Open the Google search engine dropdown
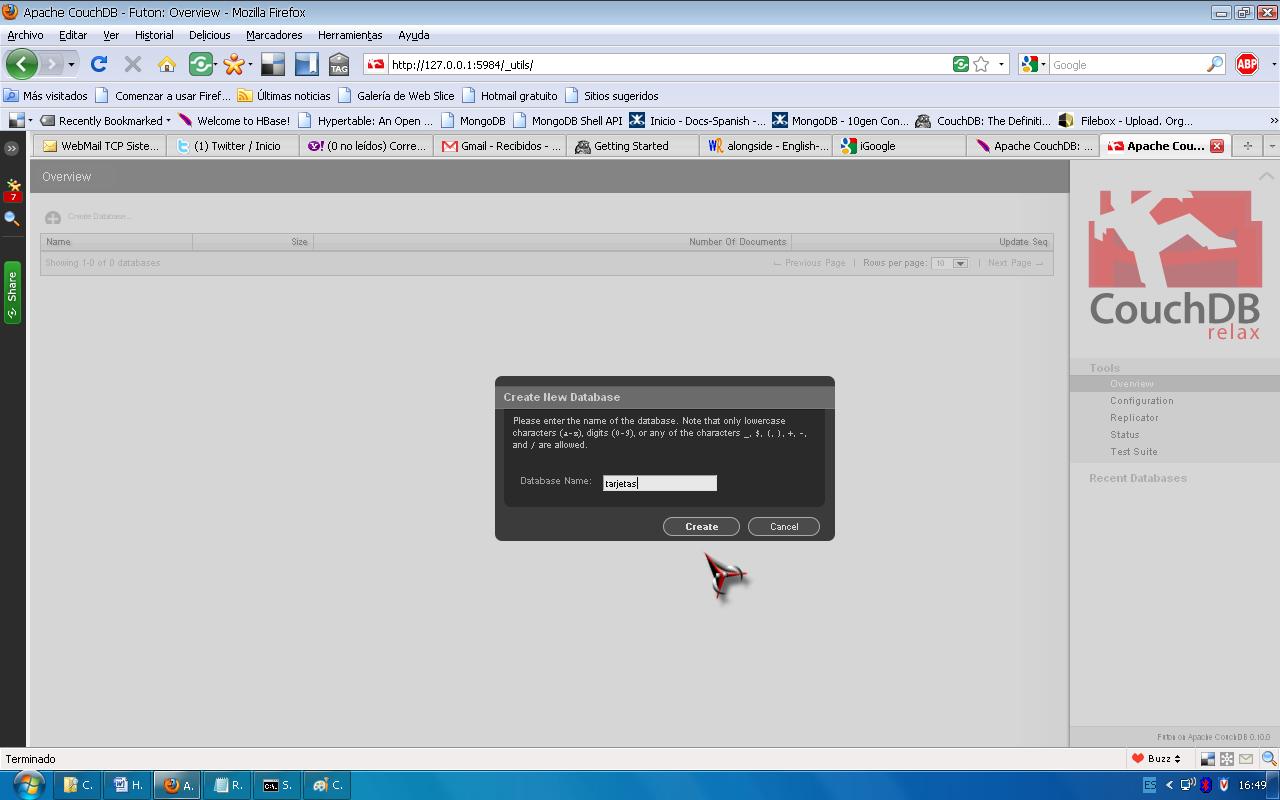This screenshot has height=800, width=1280. click(x=1033, y=64)
